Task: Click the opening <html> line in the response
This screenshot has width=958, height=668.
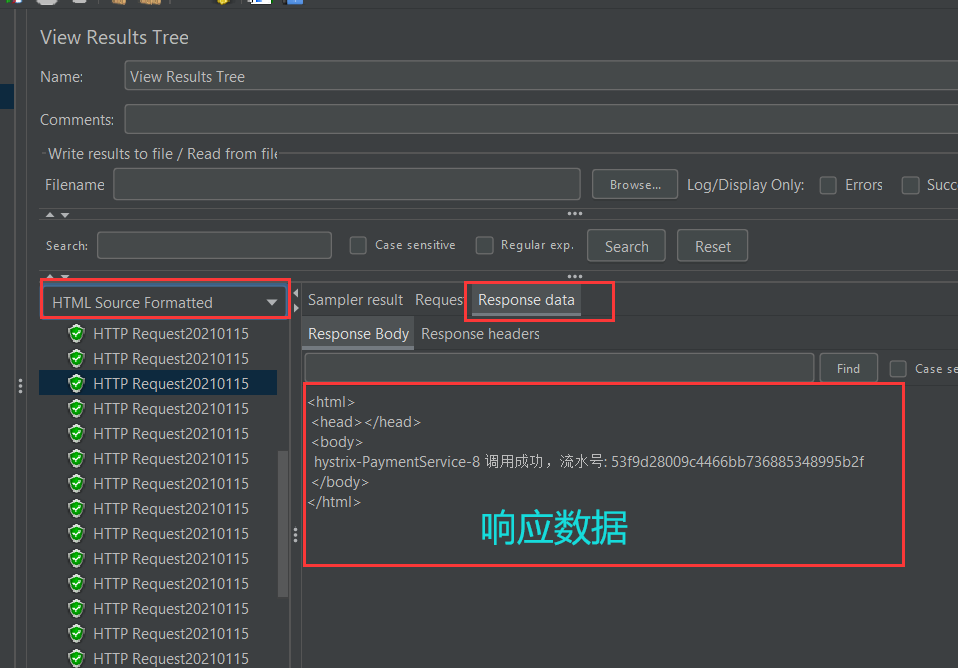Action: click(331, 402)
